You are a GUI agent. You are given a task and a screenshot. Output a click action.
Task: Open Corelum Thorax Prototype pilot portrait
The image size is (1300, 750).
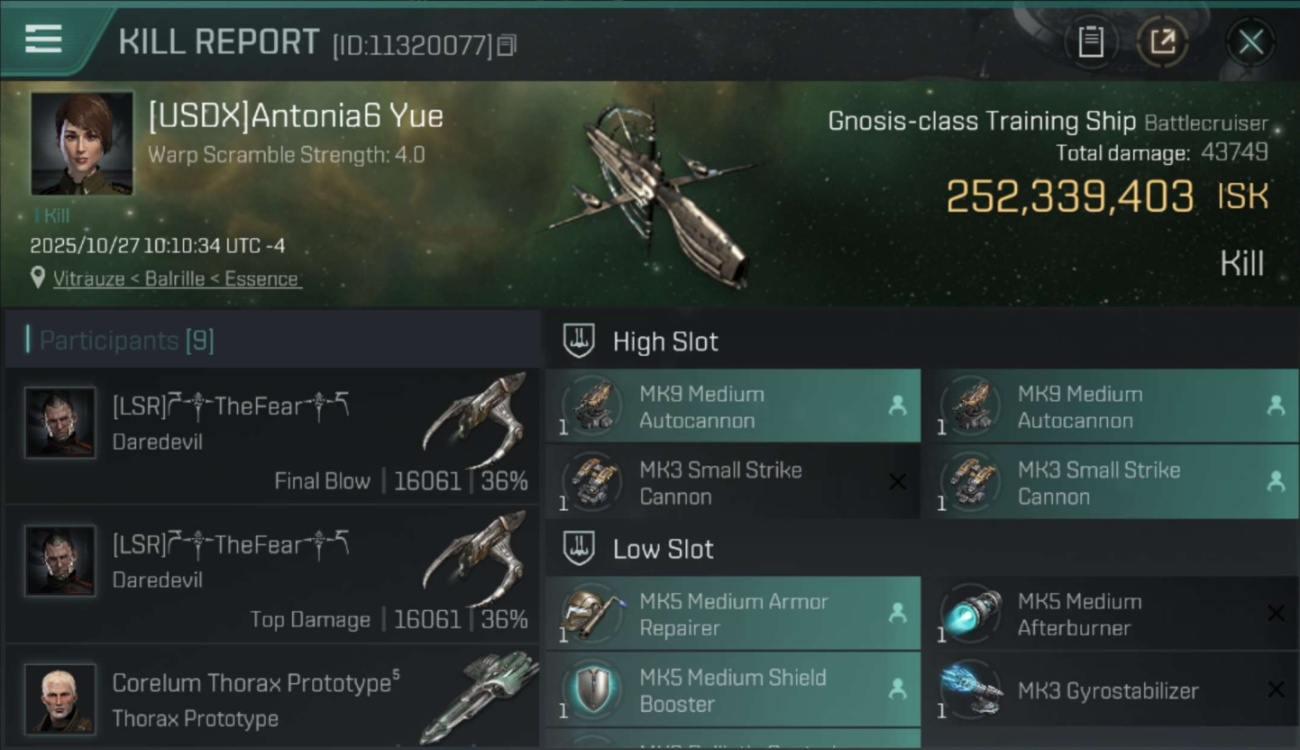[60, 698]
